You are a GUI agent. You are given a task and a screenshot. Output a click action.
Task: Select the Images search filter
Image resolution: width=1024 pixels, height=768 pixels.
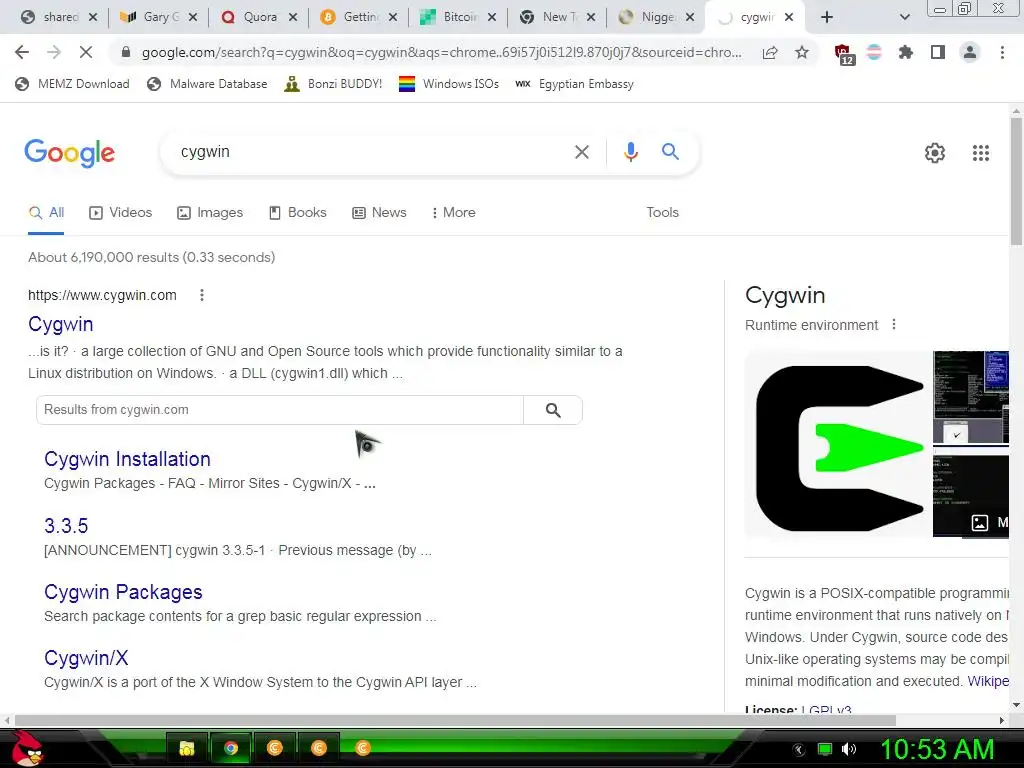tap(210, 213)
